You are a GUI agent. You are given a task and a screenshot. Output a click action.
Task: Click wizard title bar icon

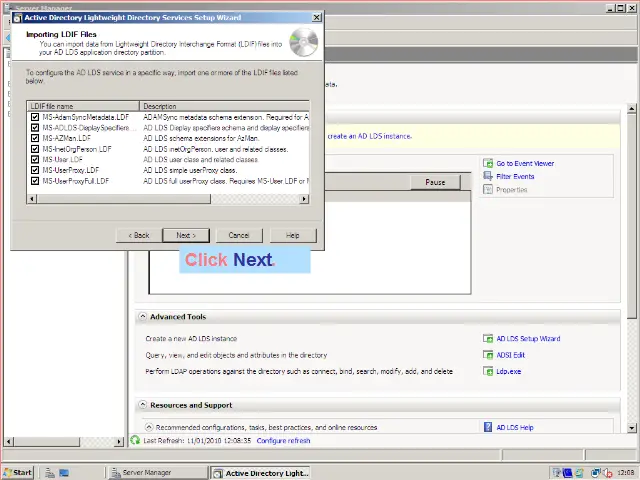click(x=18, y=18)
